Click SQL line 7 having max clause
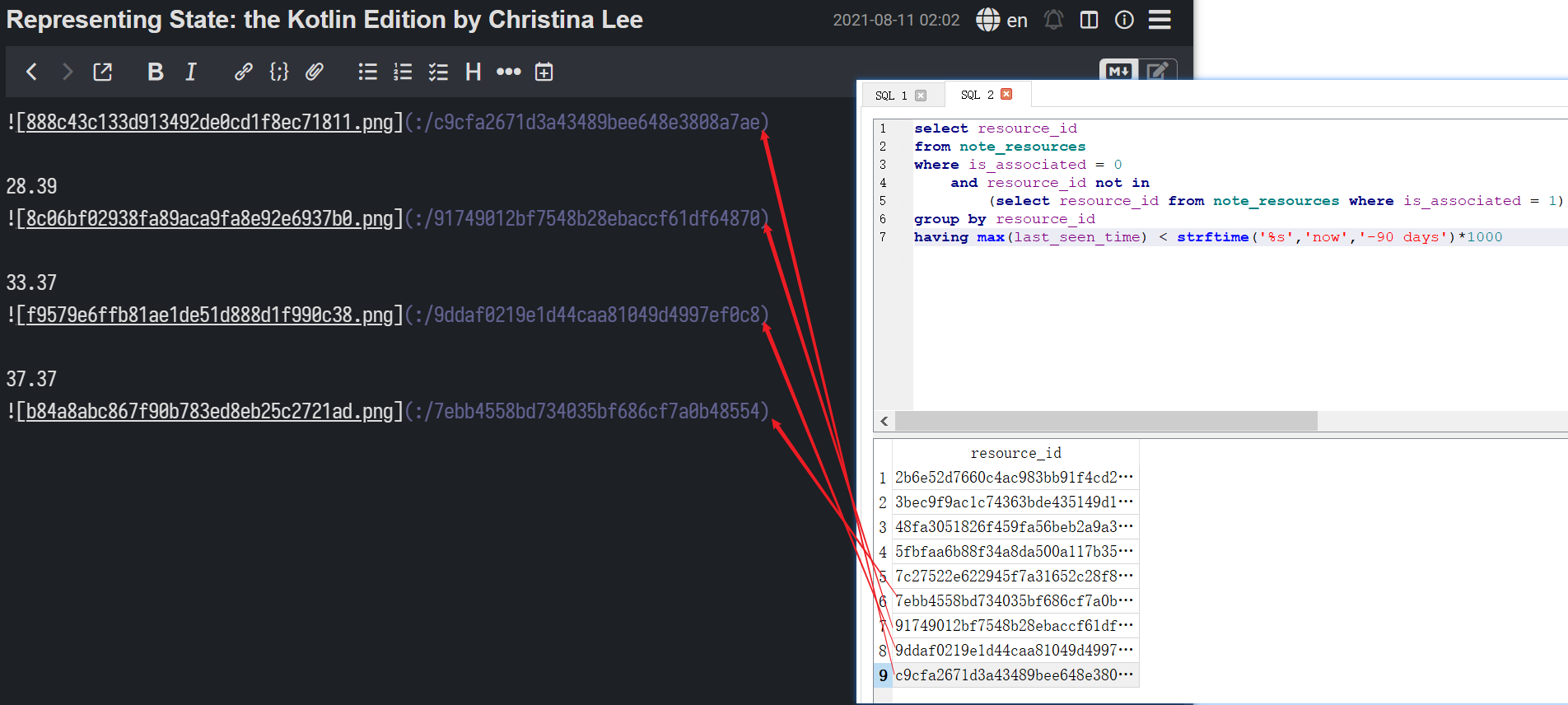Image resolution: width=1568 pixels, height=705 pixels. coord(1208,237)
